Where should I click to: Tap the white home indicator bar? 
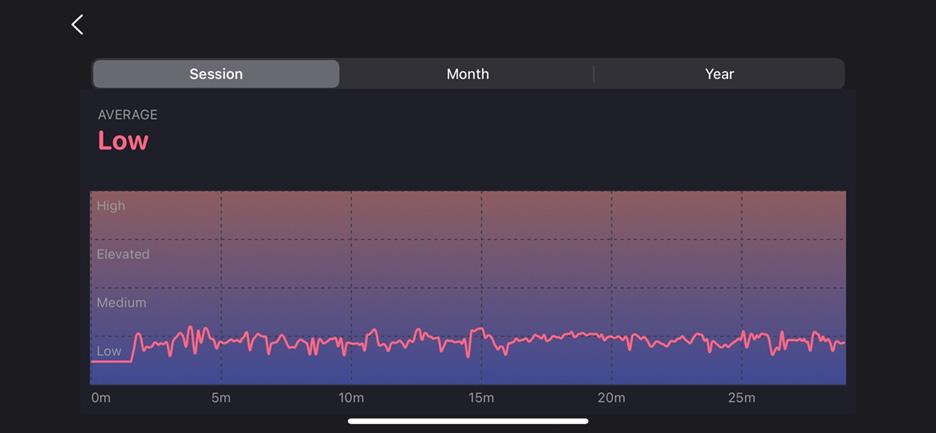pos(468,422)
